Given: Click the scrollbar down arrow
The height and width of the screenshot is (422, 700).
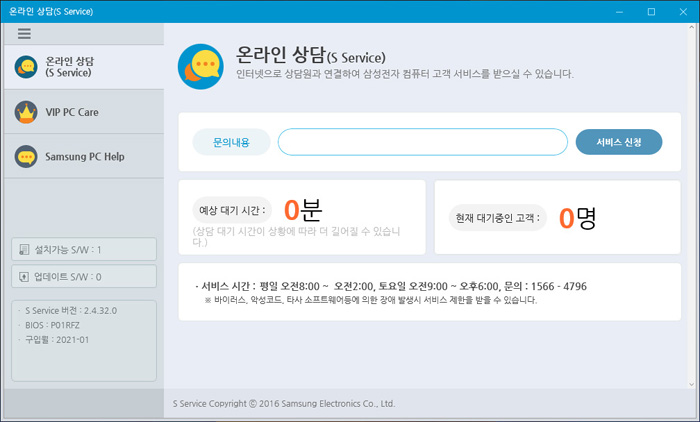Looking at the screenshot, I should (x=692, y=384).
